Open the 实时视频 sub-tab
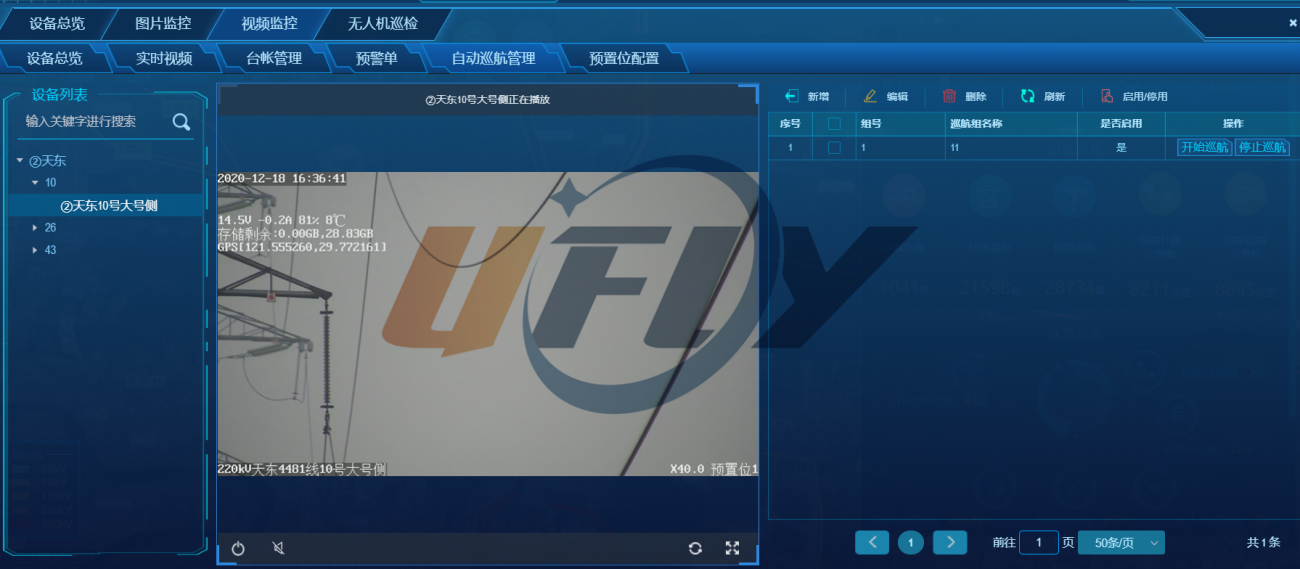This screenshot has width=1300, height=569. (164, 58)
